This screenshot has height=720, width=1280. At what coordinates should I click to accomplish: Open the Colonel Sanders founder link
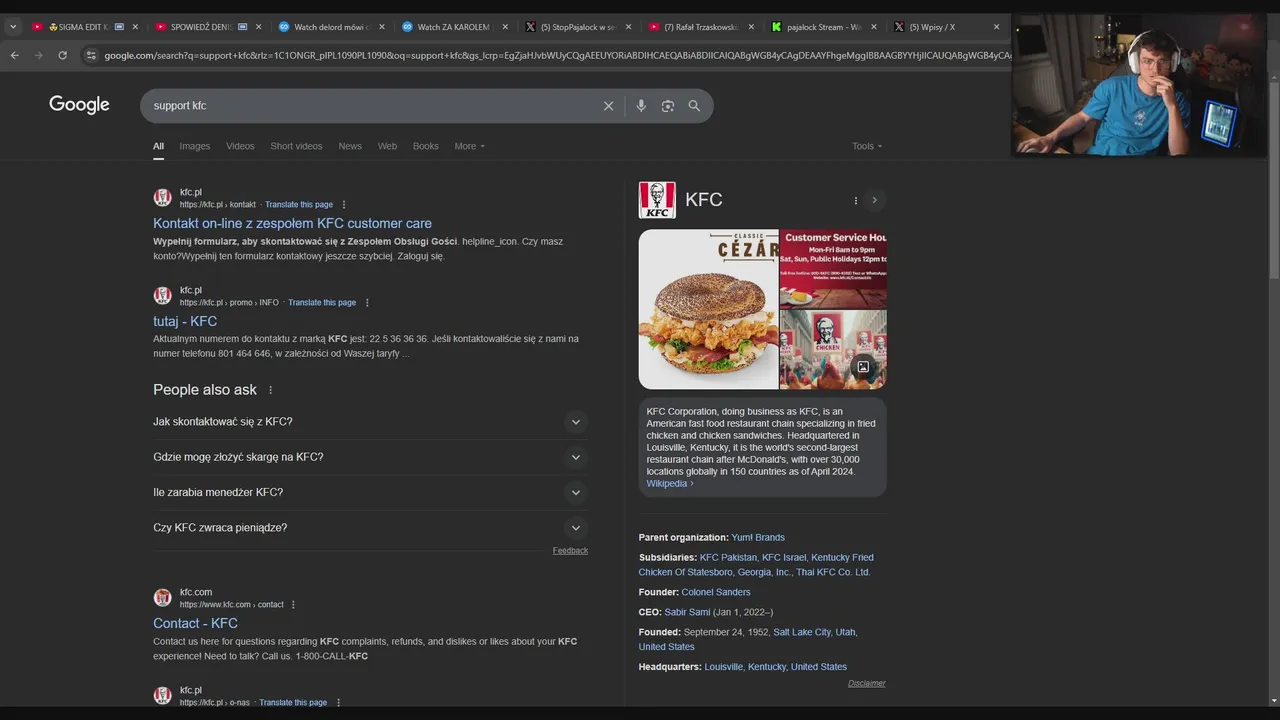(716, 593)
